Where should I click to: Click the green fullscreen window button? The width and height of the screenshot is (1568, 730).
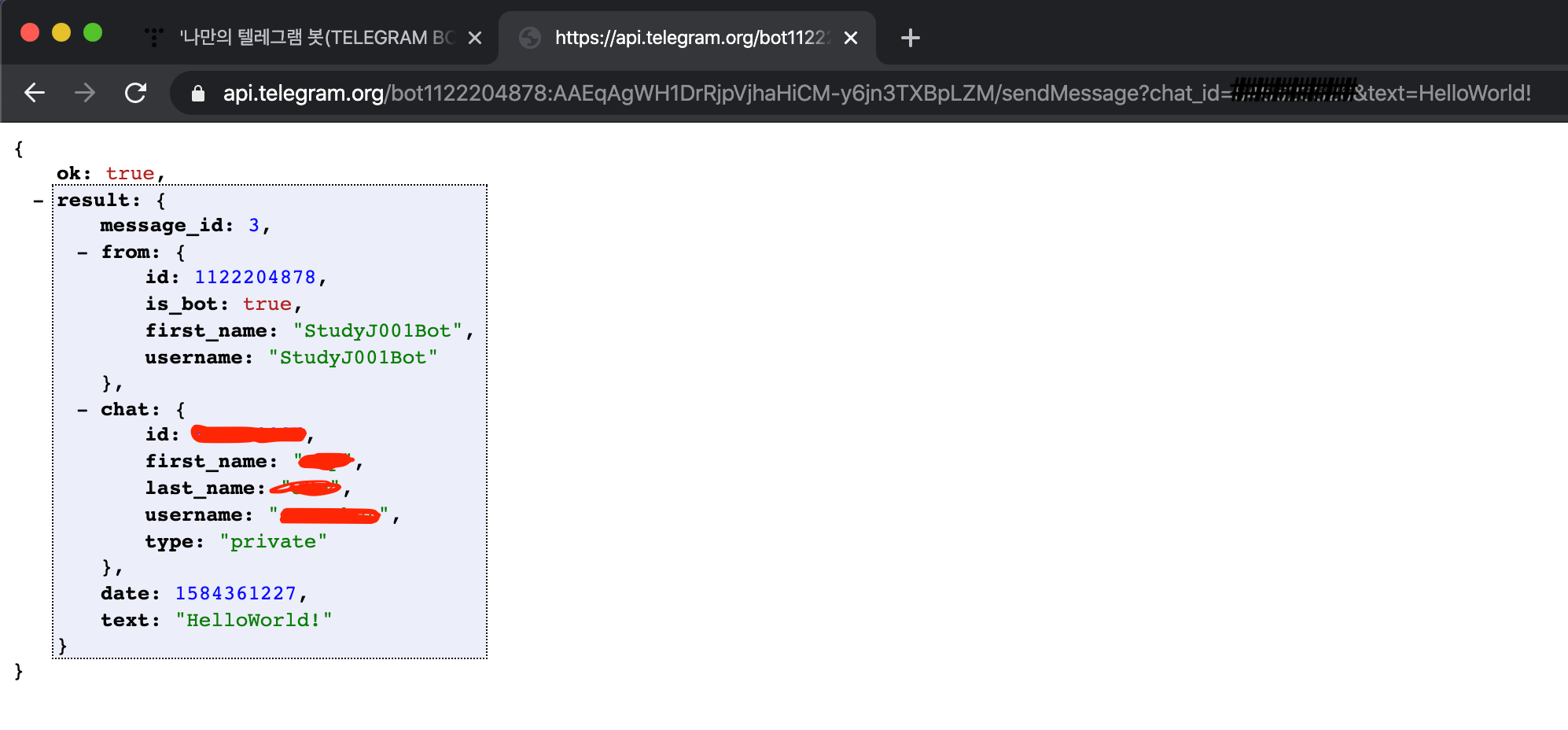(93, 32)
